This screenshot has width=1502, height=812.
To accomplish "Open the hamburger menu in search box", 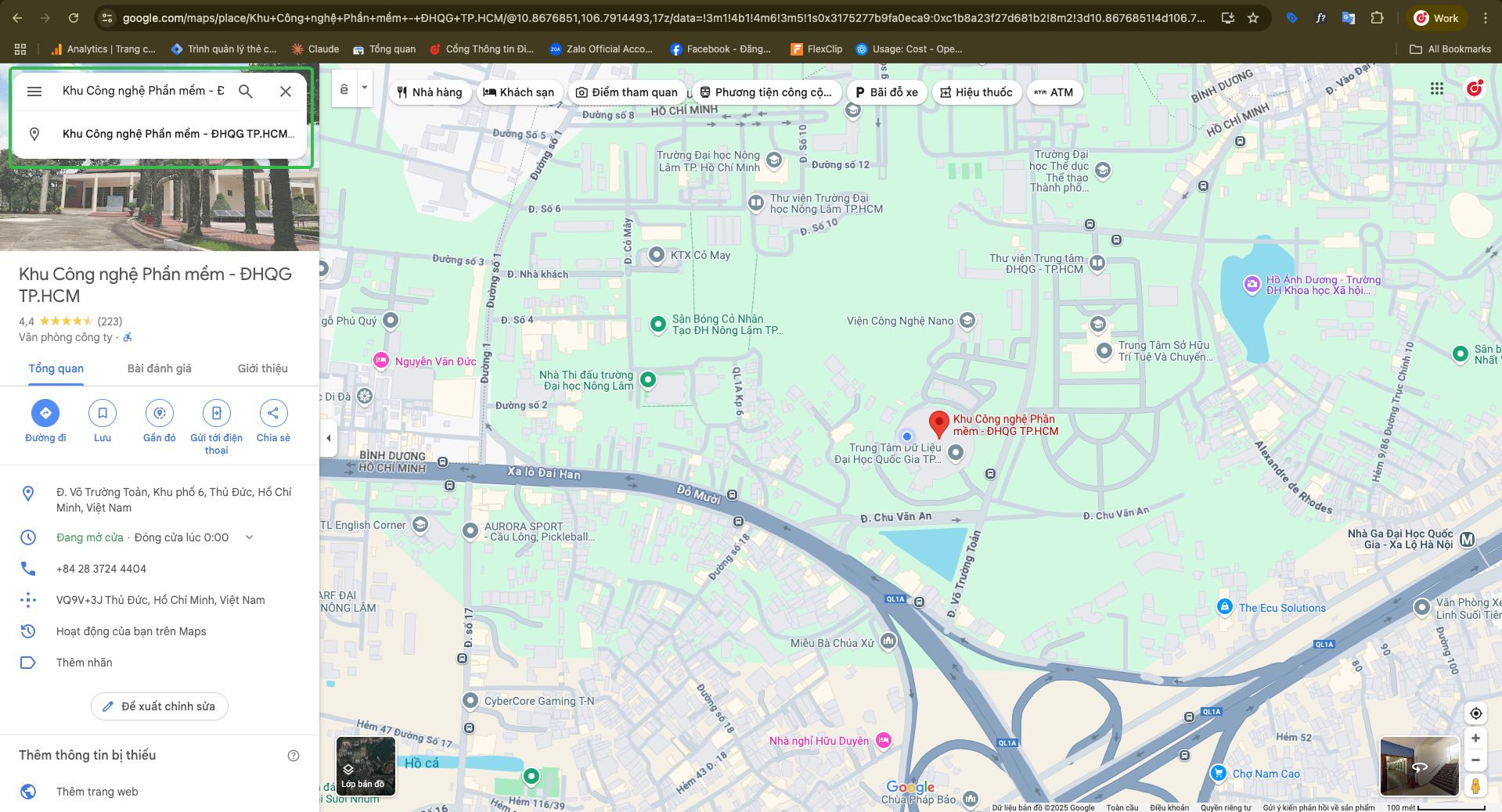I will pyautogui.click(x=34, y=92).
